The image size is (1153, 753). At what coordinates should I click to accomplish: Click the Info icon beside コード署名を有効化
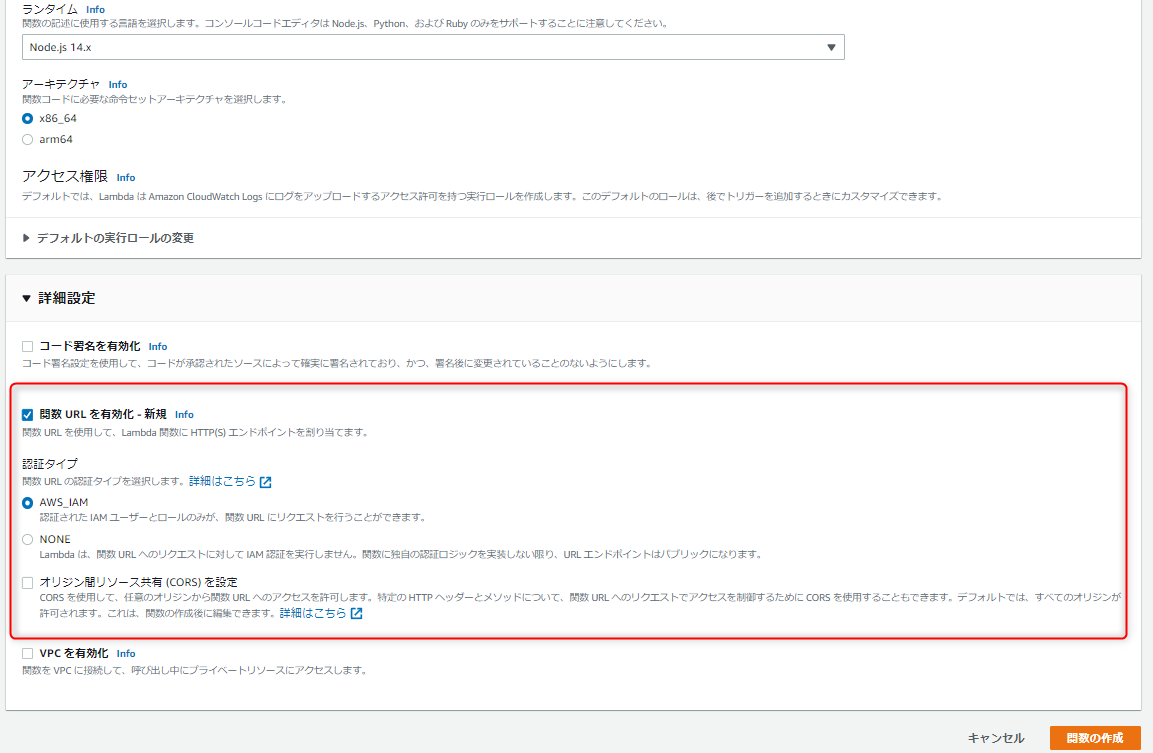pos(158,346)
